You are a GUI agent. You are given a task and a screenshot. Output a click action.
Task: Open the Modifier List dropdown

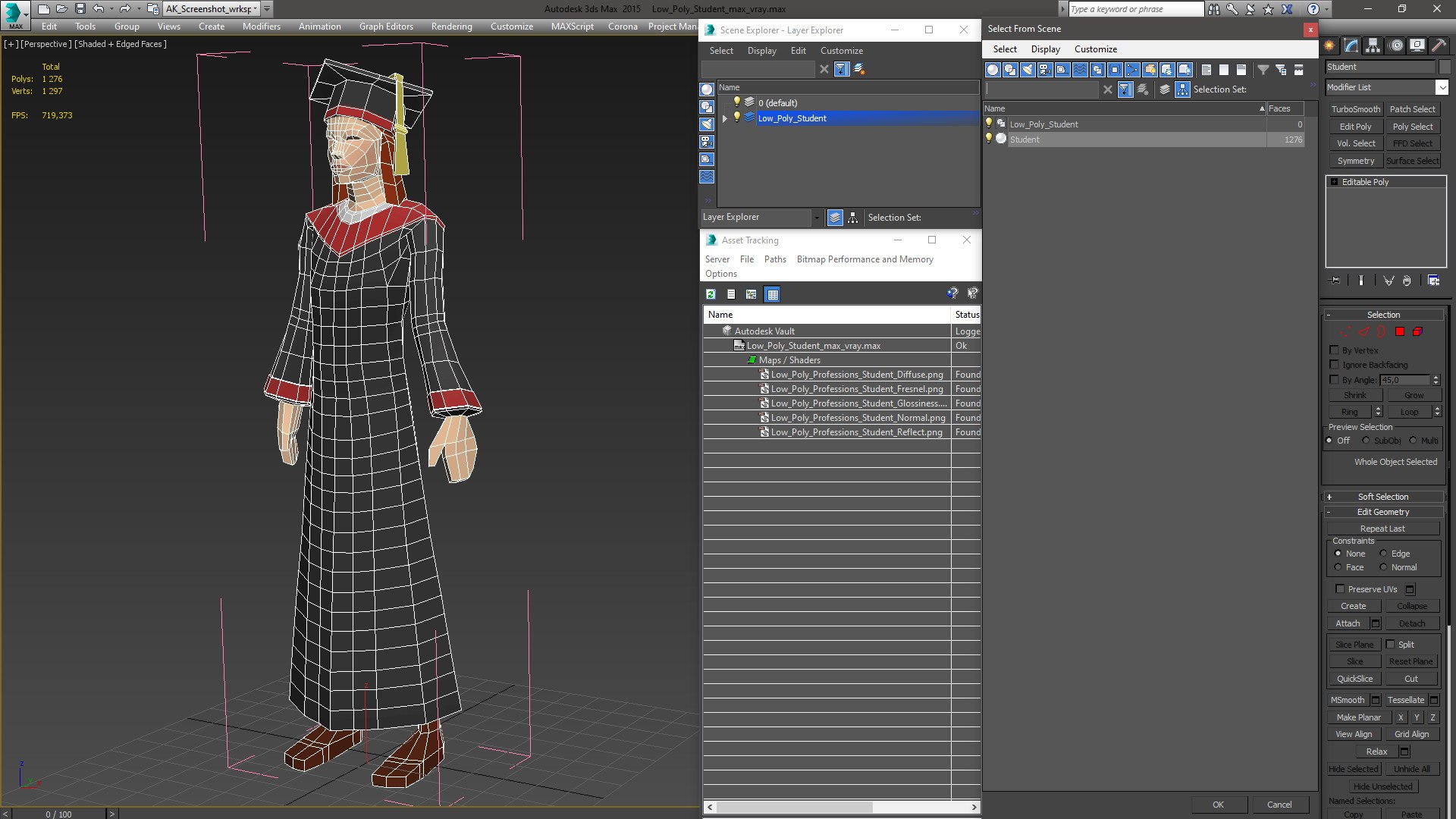pos(1442,87)
